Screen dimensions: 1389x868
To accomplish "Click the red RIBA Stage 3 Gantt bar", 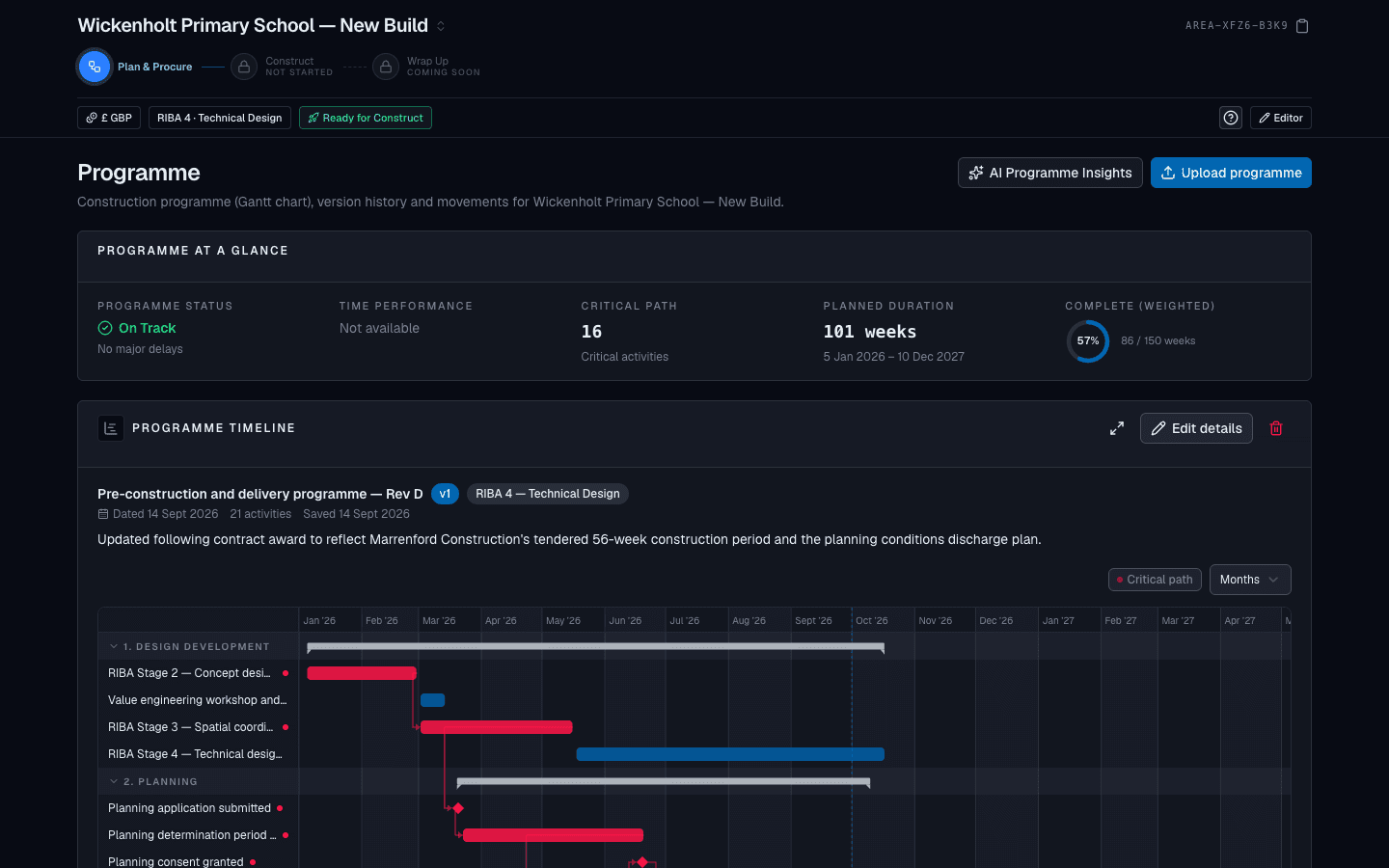I will [x=497, y=727].
